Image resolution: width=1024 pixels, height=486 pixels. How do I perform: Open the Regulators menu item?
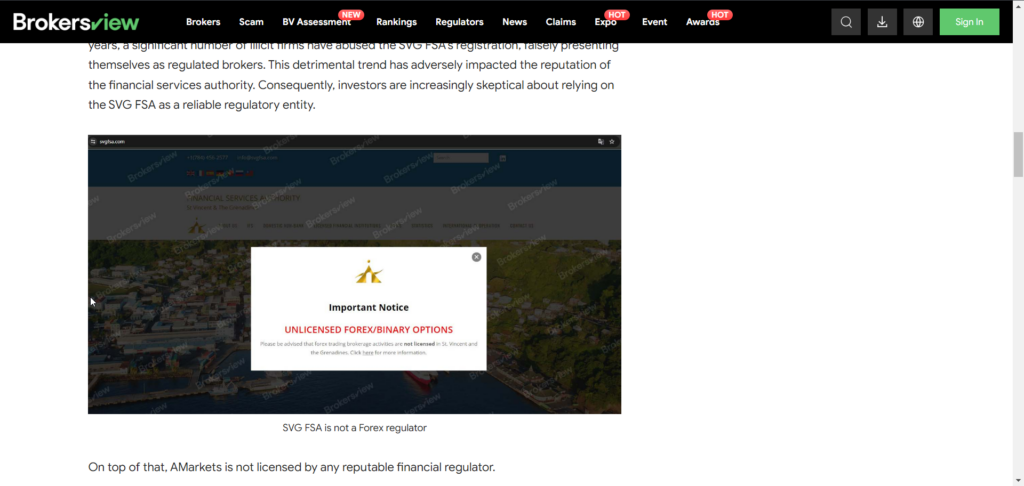click(460, 22)
